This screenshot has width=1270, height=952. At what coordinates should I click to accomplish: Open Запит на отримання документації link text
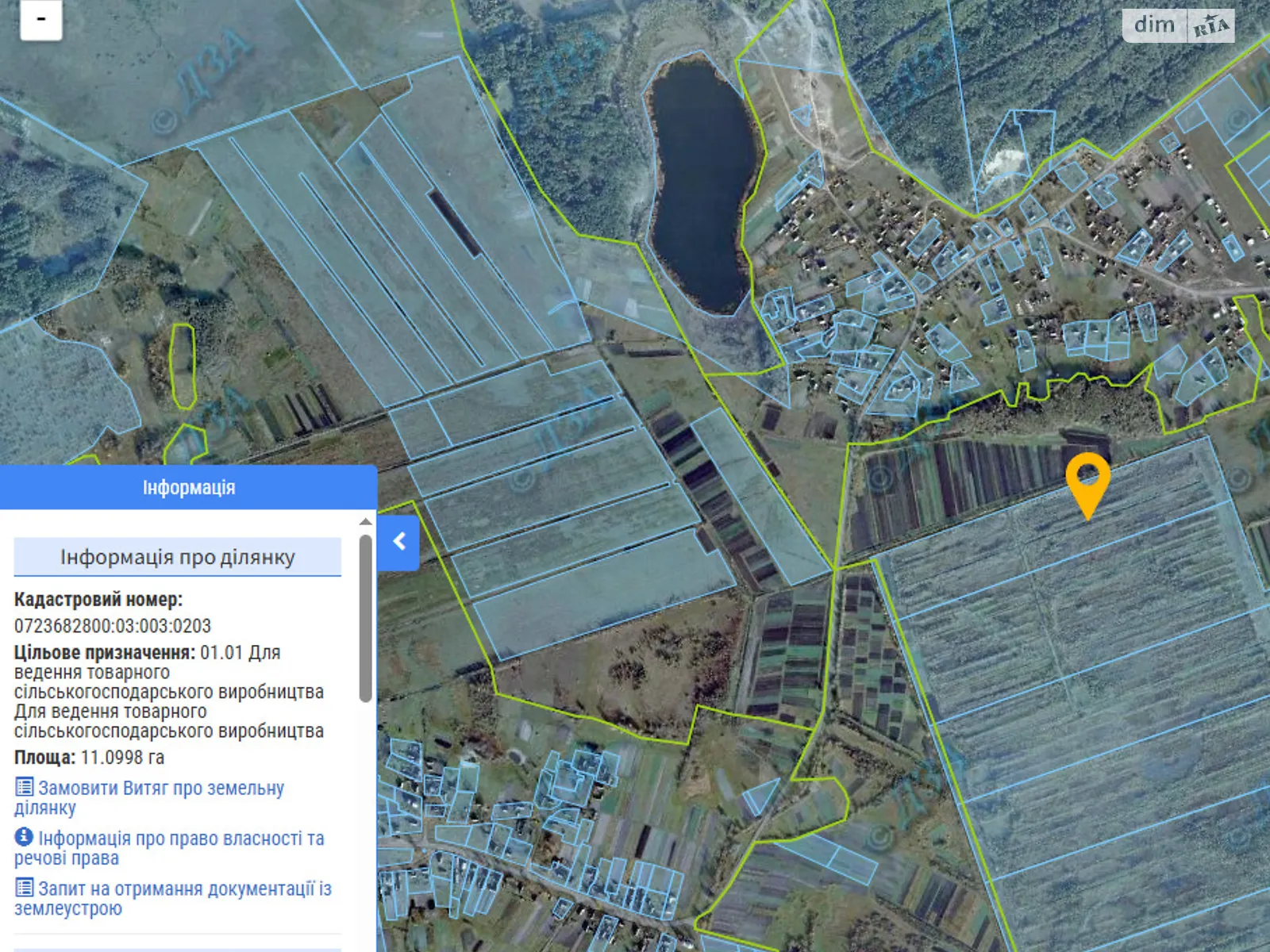tap(184, 889)
